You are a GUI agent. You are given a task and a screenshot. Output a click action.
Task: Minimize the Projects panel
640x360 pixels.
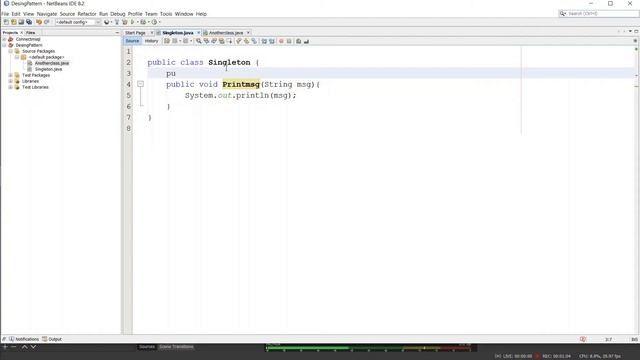click(x=117, y=32)
